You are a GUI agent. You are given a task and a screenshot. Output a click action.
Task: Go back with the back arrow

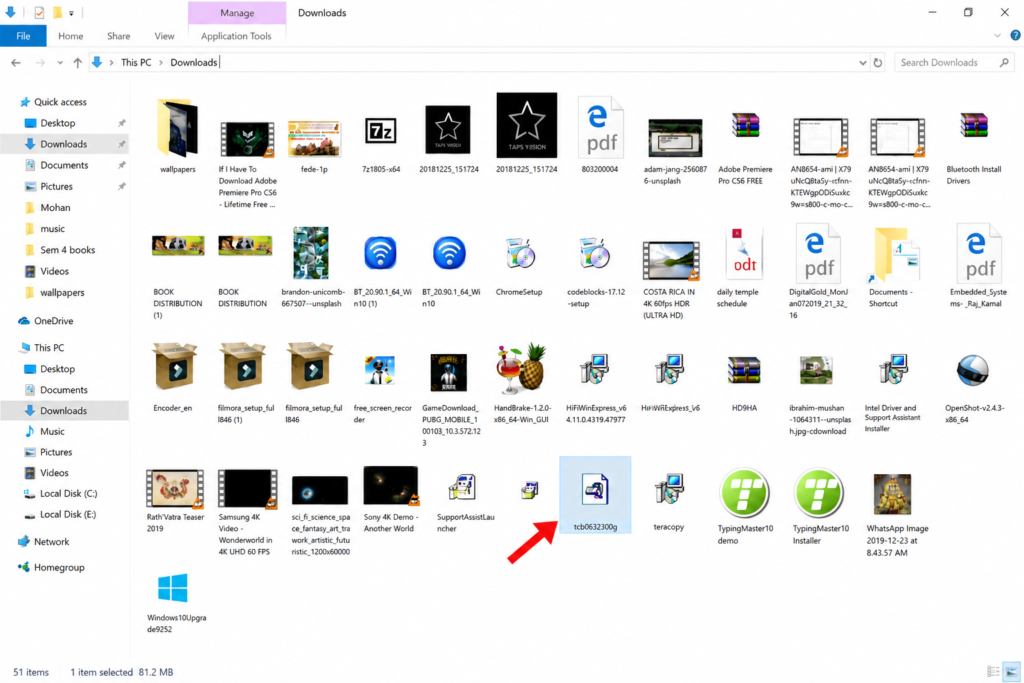point(16,63)
